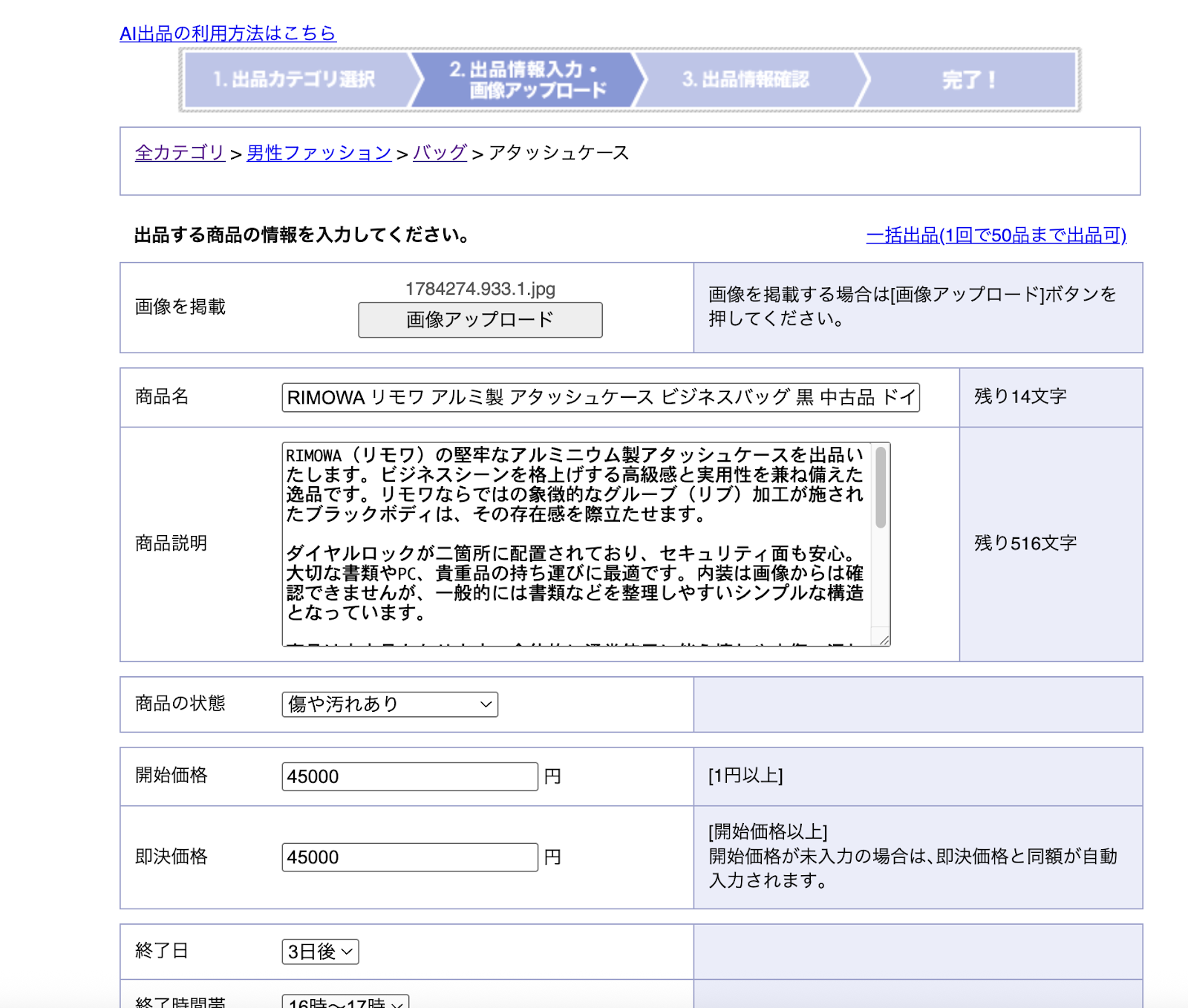This screenshot has width=1188, height=1008.
Task: Click the uploaded filename 1784274.933.1.jpg
Action: (x=480, y=289)
